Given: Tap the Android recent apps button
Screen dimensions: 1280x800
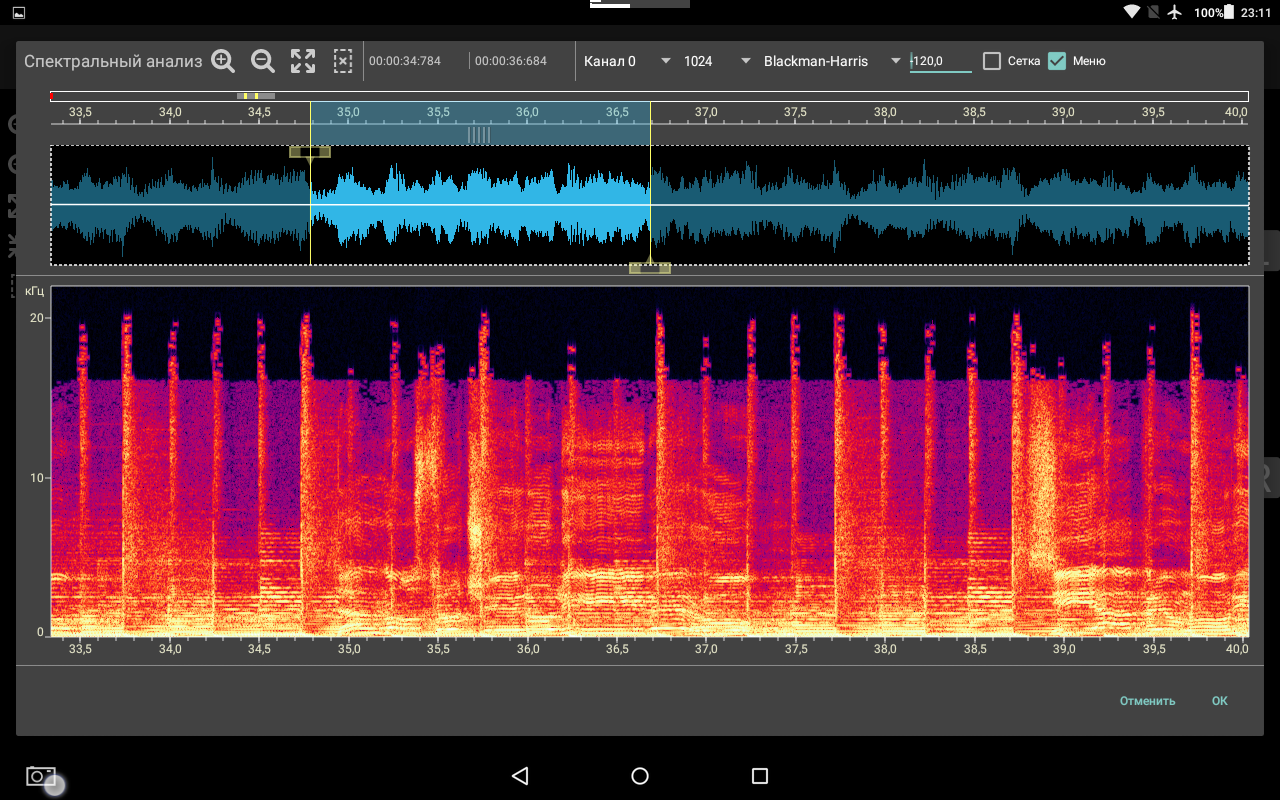Looking at the screenshot, I should (760, 776).
